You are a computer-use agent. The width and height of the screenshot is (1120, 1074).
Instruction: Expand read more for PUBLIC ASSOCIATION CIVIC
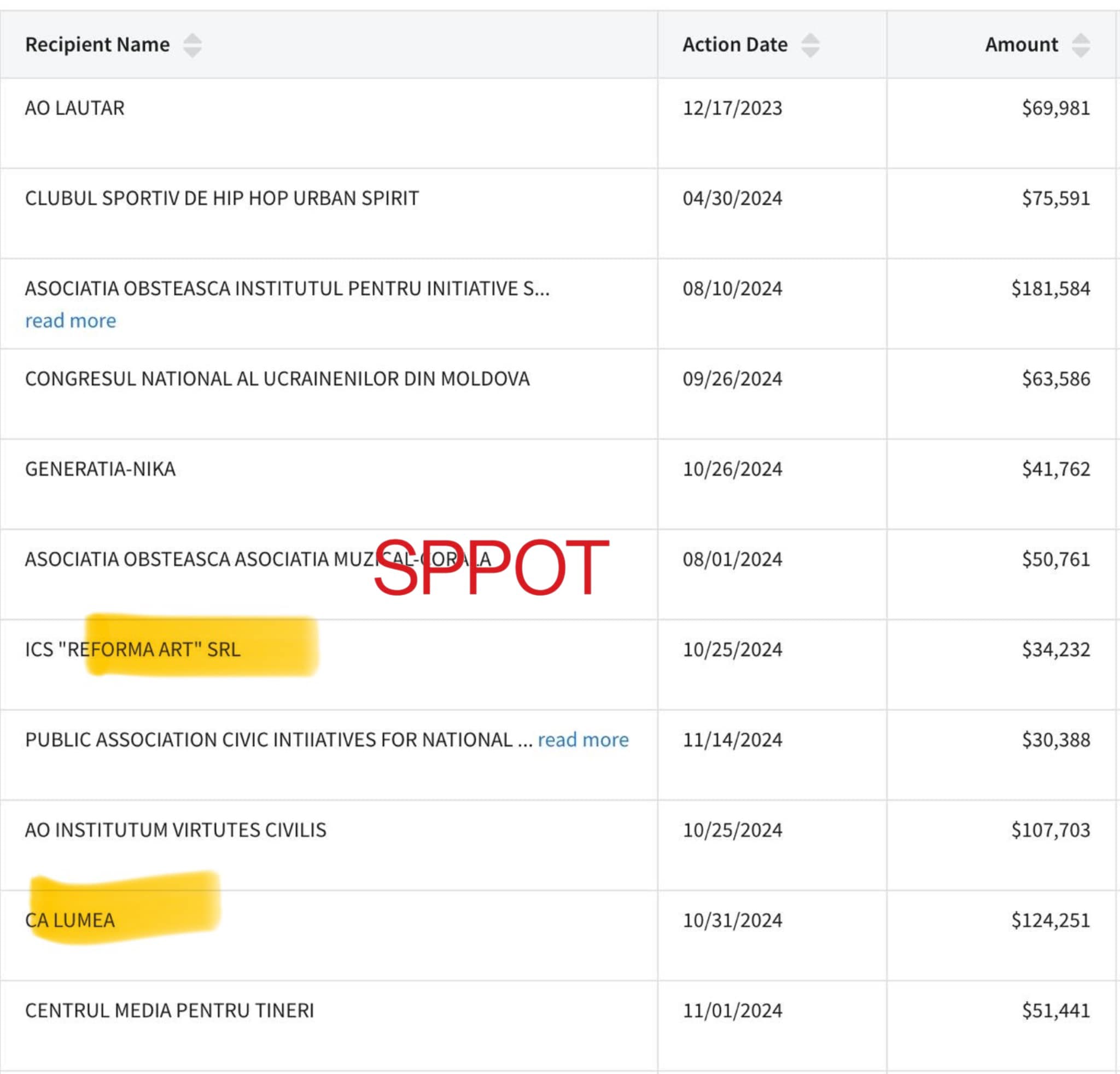tap(583, 739)
